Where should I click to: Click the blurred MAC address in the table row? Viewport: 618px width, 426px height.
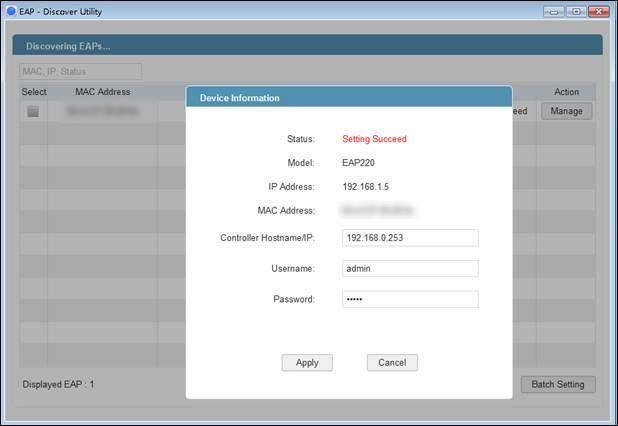coord(102,111)
